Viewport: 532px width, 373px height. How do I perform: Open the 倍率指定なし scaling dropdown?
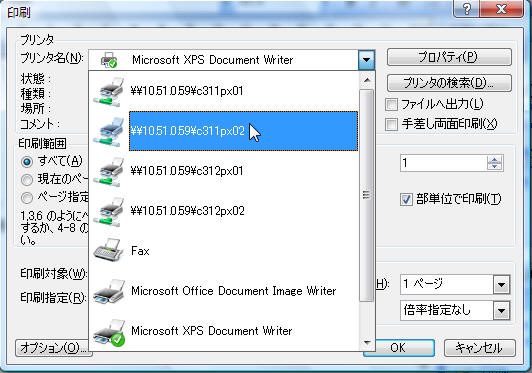501,310
